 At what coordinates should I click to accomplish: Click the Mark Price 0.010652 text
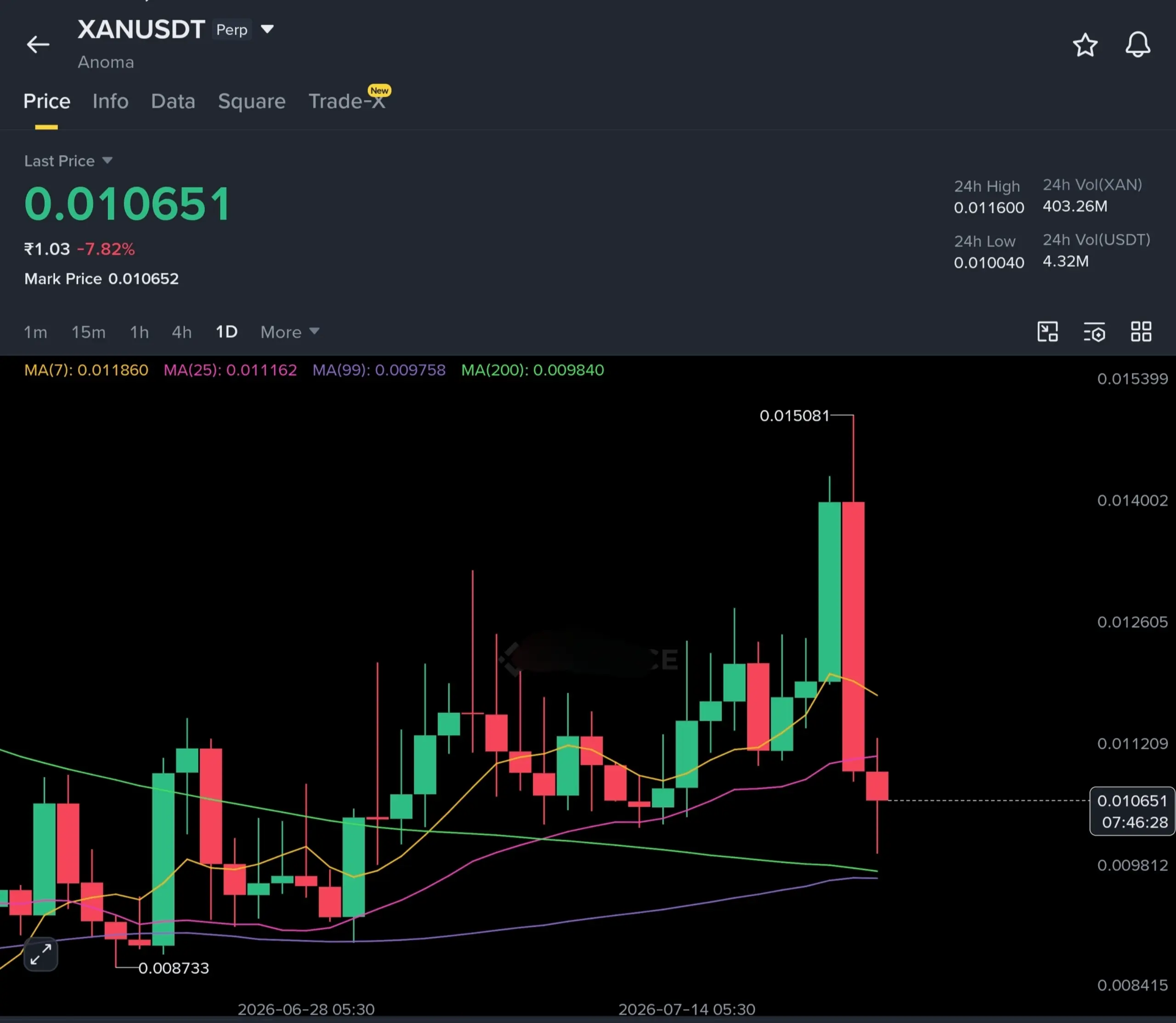tap(102, 279)
